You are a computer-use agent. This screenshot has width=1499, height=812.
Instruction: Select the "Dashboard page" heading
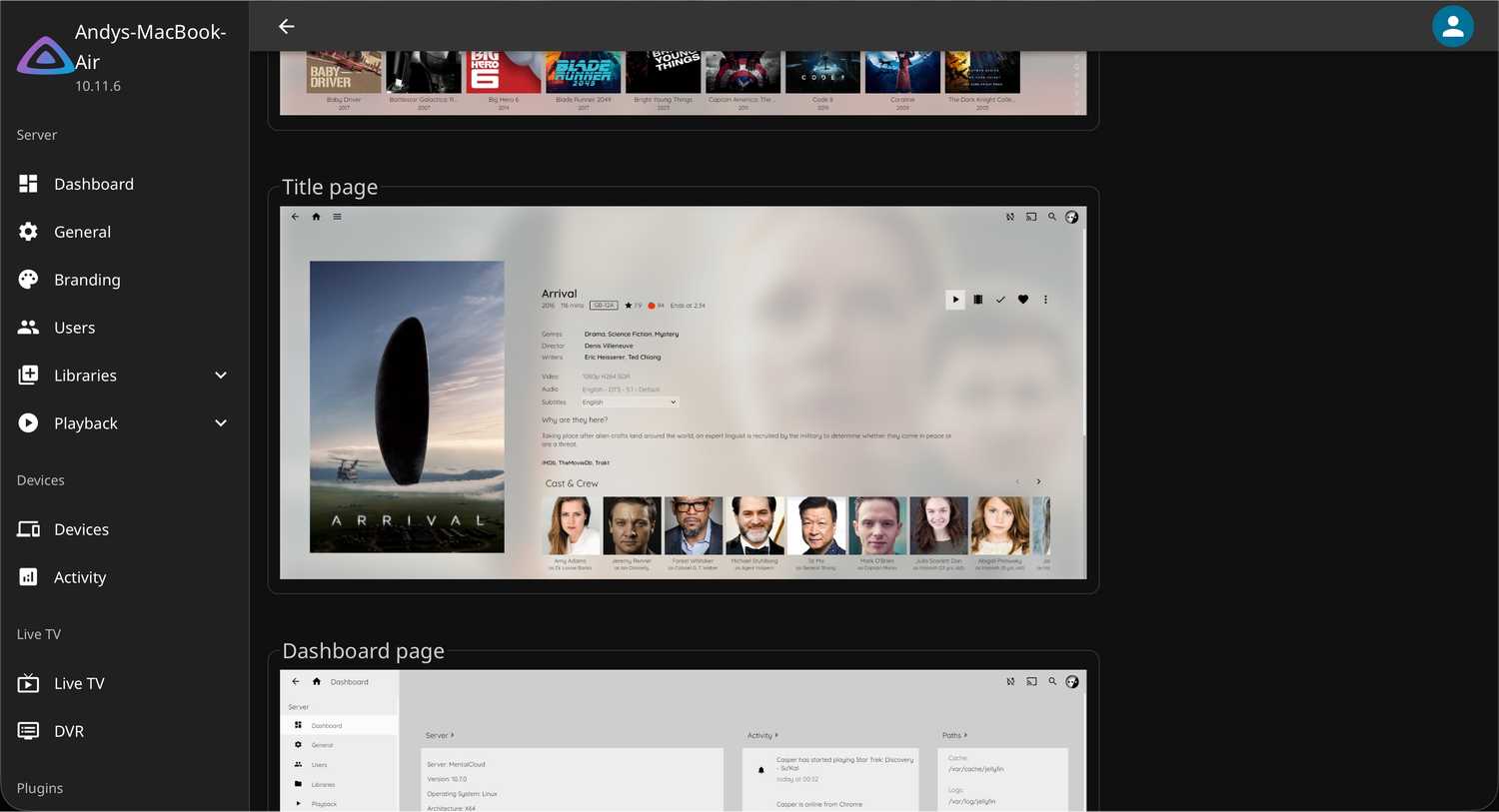(x=364, y=651)
